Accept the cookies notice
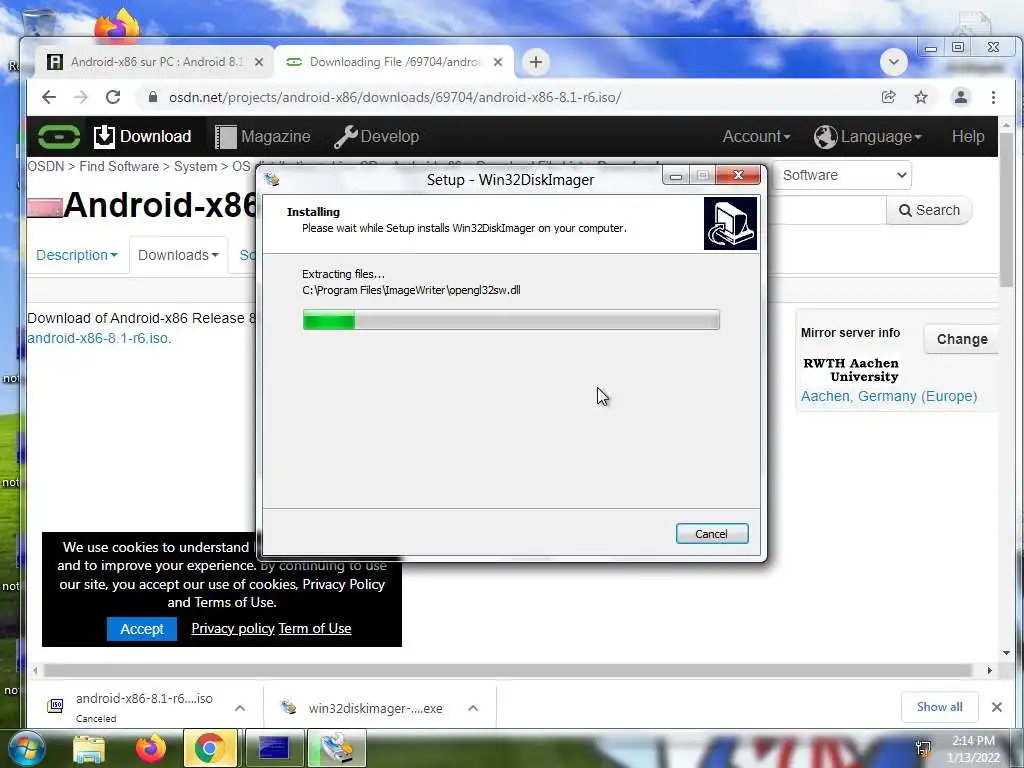 (x=142, y=629)
